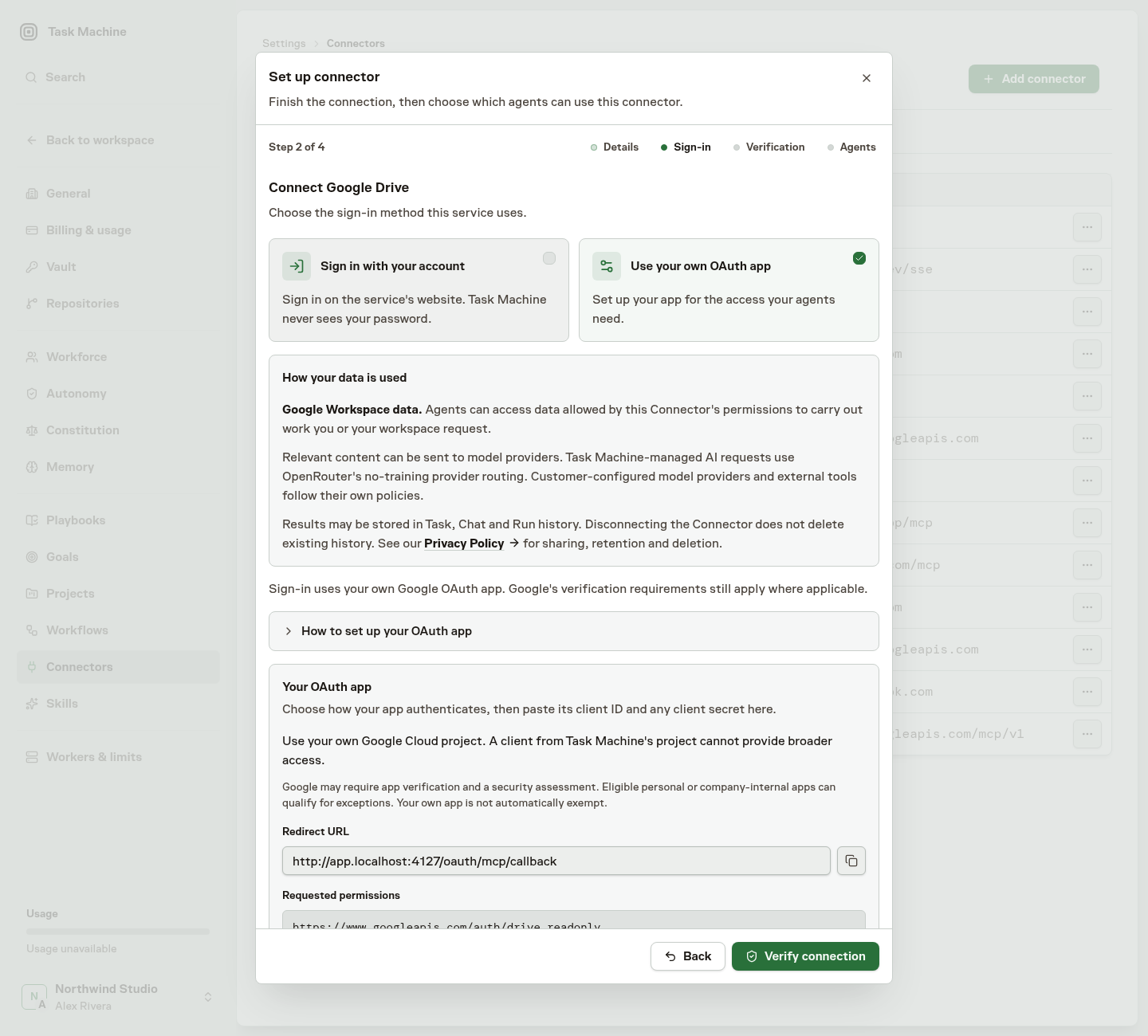The image size is (1148, 1036).
Task: Click the Usage progress bar in sidebar
Action: 118,932
